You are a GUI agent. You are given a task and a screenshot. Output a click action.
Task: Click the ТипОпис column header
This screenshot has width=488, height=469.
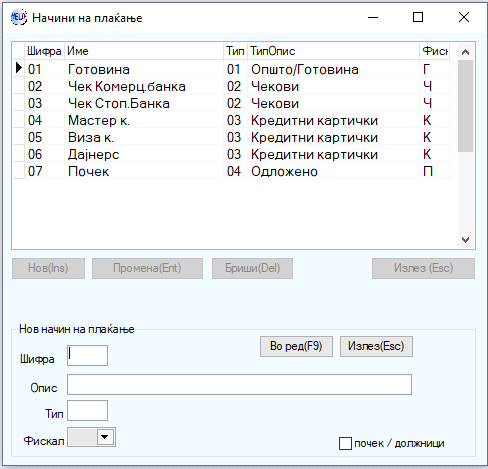tap(333, 51)
